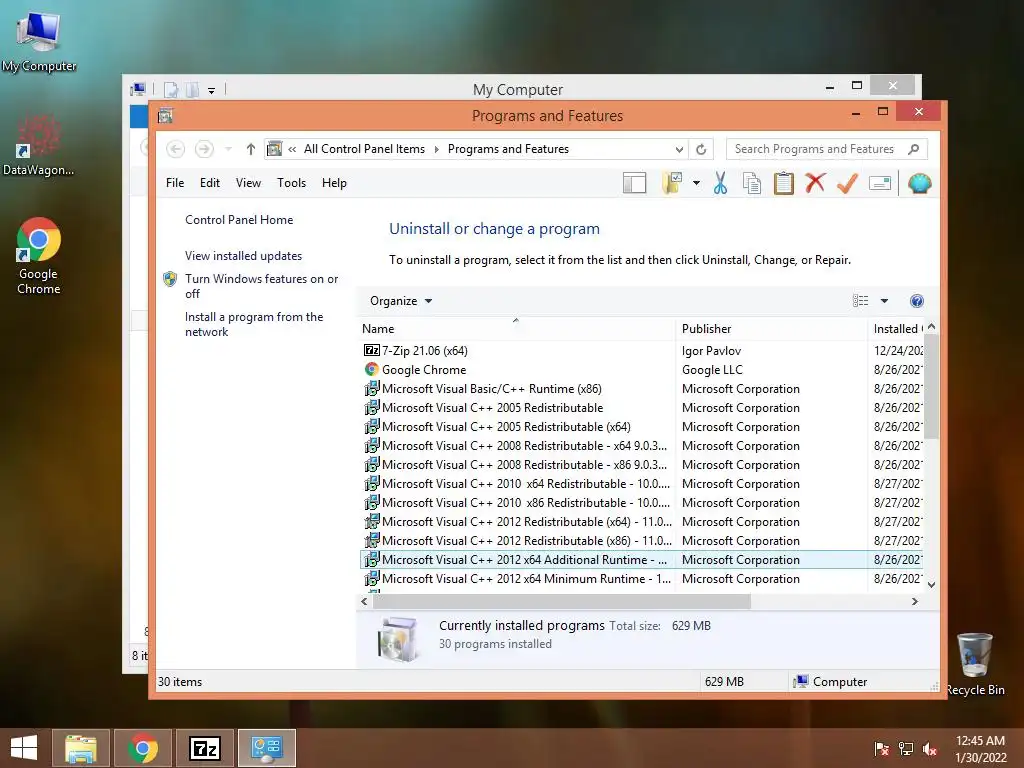Expand the Organize dropdown
The height and width of the screenshot is (768, 1024).
point(401,301)
